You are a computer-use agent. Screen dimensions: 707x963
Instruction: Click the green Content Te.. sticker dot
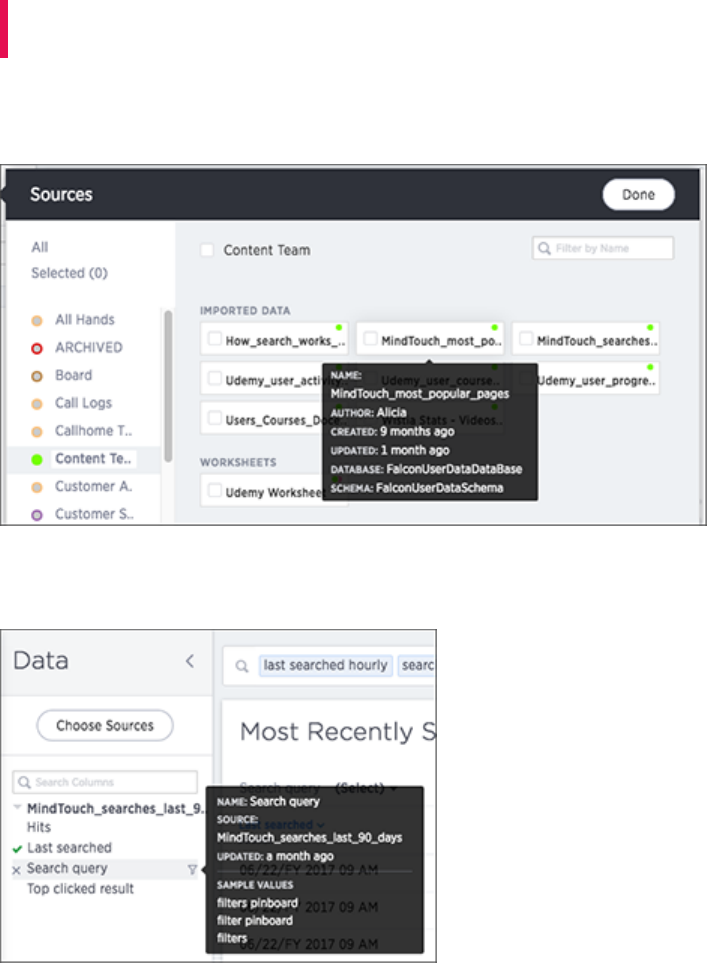tap(37, 459)
